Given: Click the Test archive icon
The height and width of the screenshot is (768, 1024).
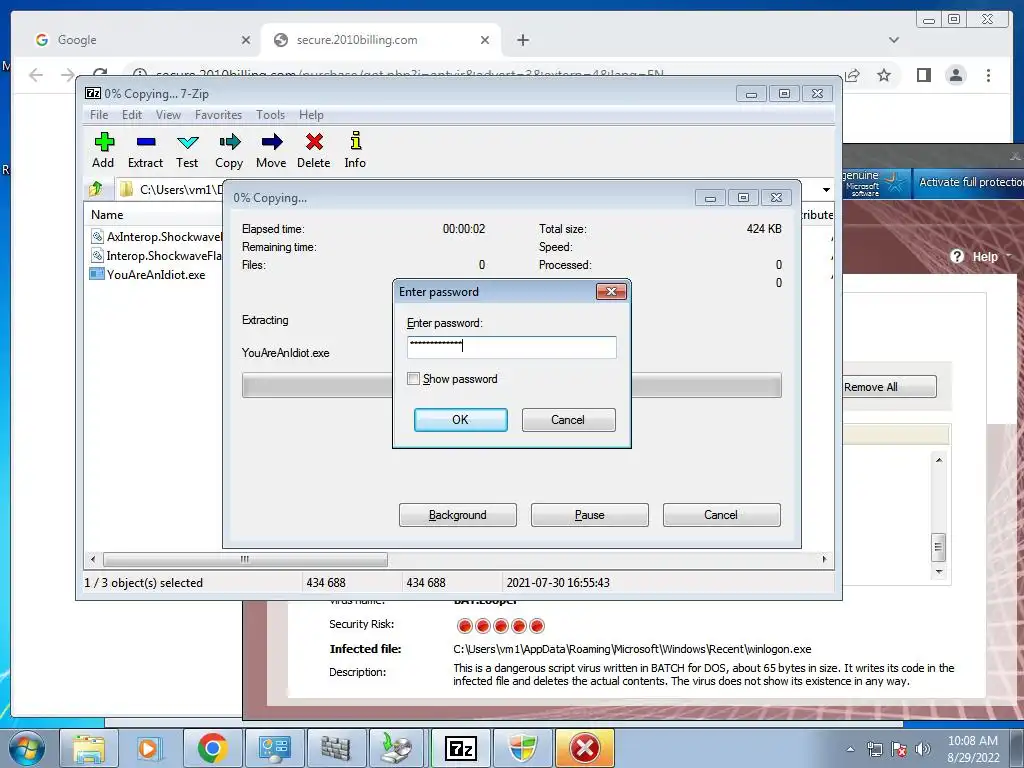Looking at the screenshot, I should [x=187, y=150].
